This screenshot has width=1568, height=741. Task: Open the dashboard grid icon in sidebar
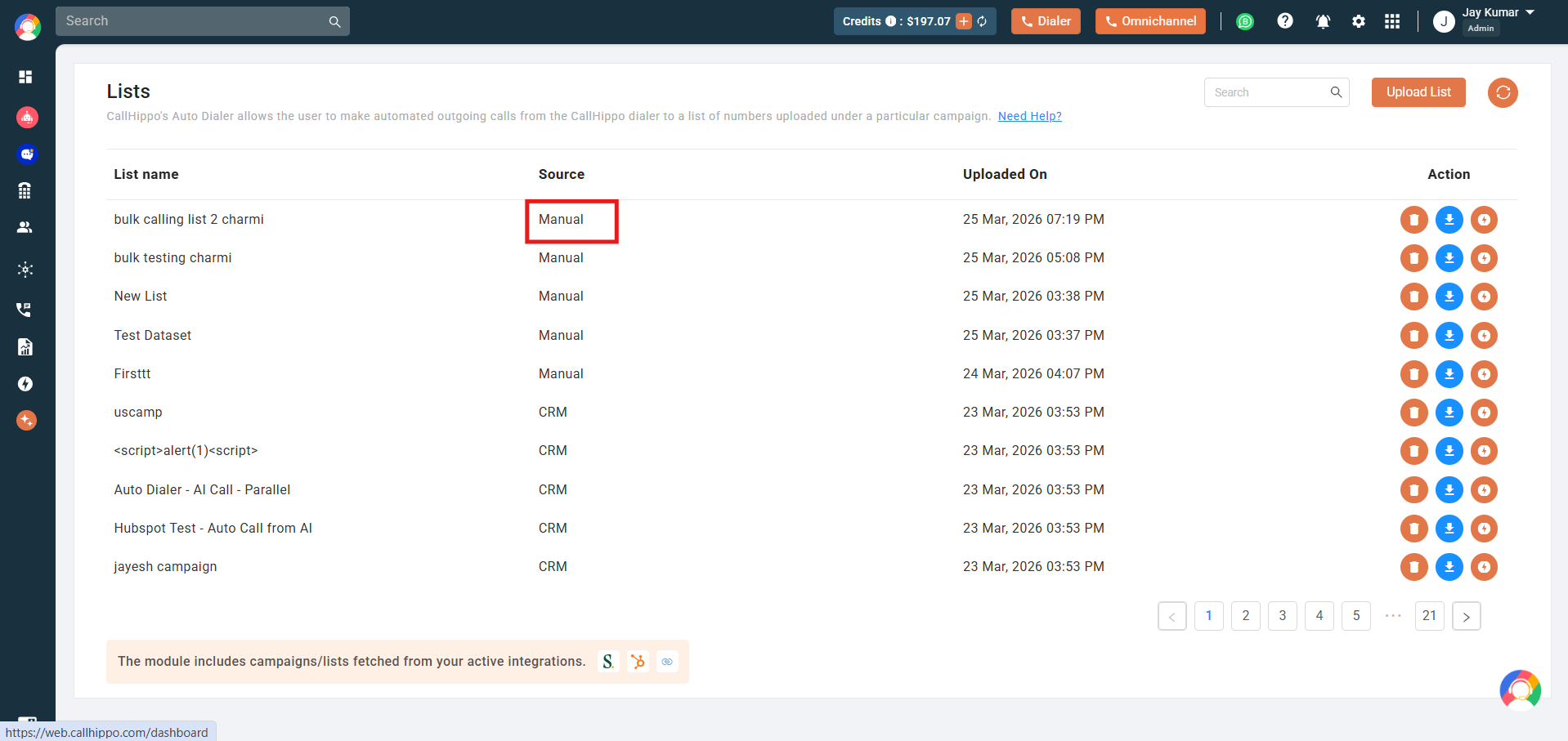(x=25, y=77)
